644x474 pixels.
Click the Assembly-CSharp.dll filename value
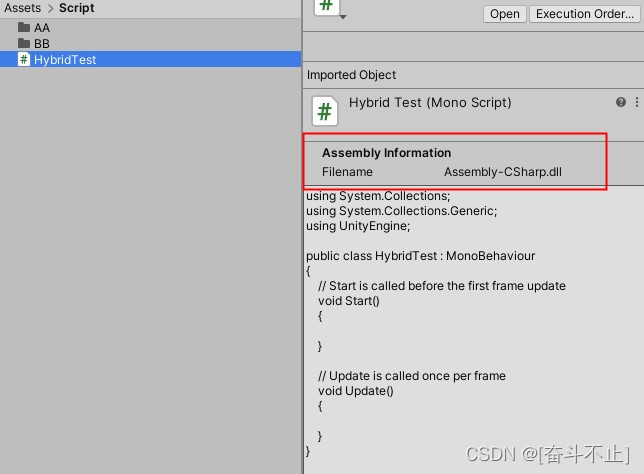pos(502,172)
